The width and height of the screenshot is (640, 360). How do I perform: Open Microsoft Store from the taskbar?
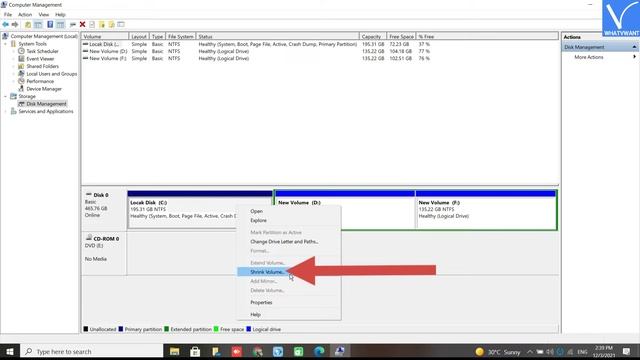195,351
